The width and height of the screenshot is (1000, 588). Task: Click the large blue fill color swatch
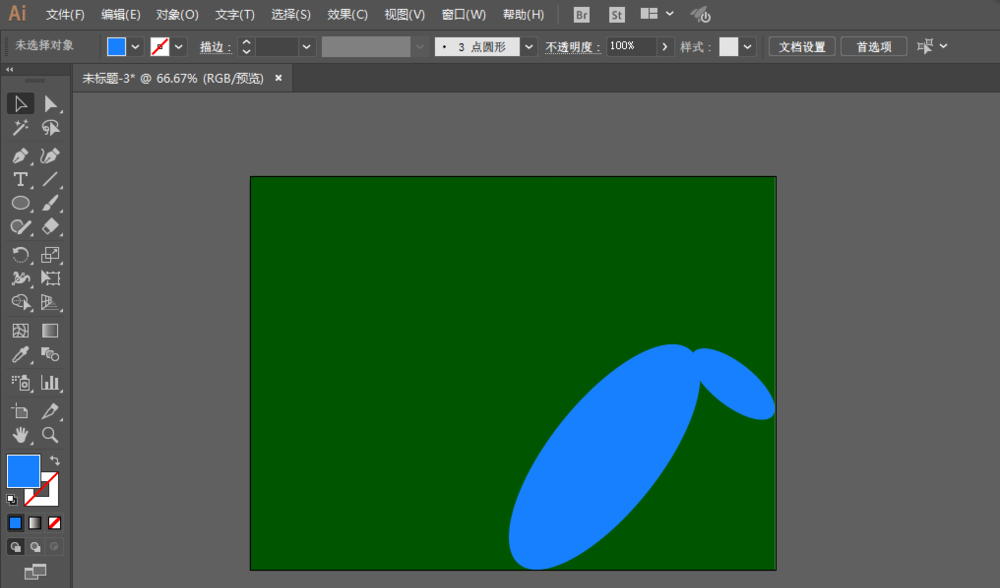[23, 471]
